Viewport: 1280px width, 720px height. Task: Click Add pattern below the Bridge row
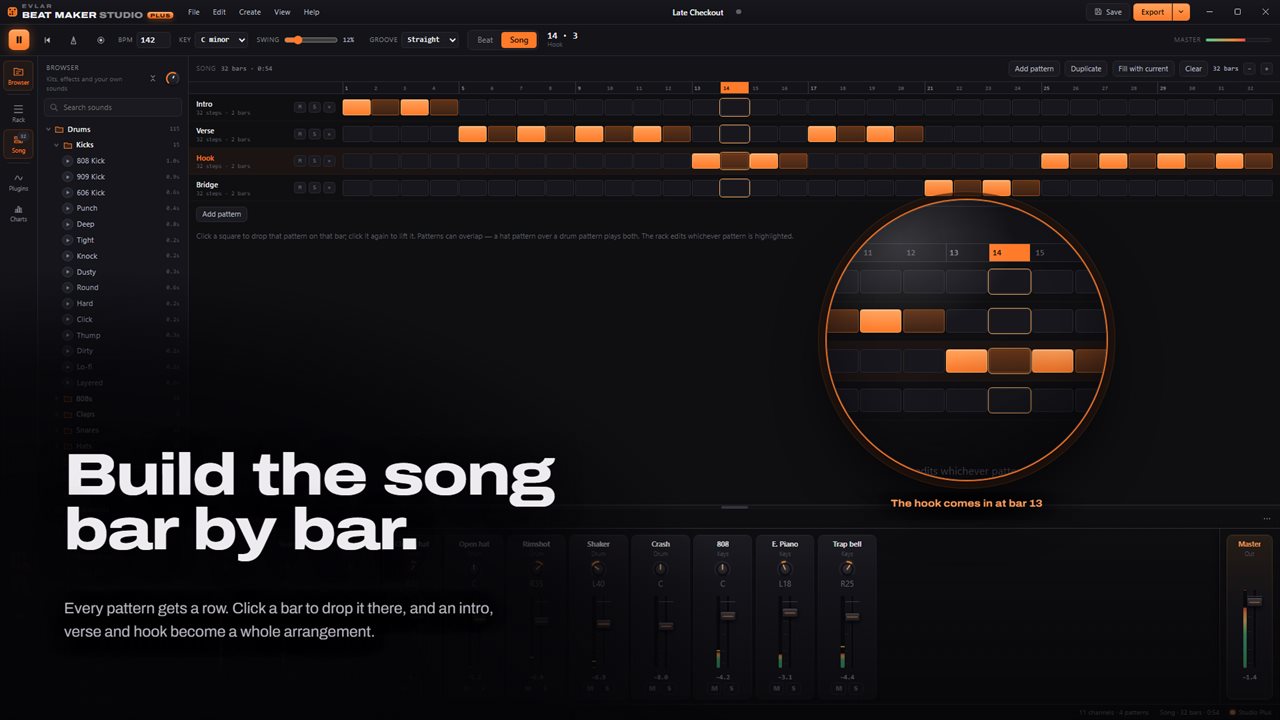click(222, 214)
